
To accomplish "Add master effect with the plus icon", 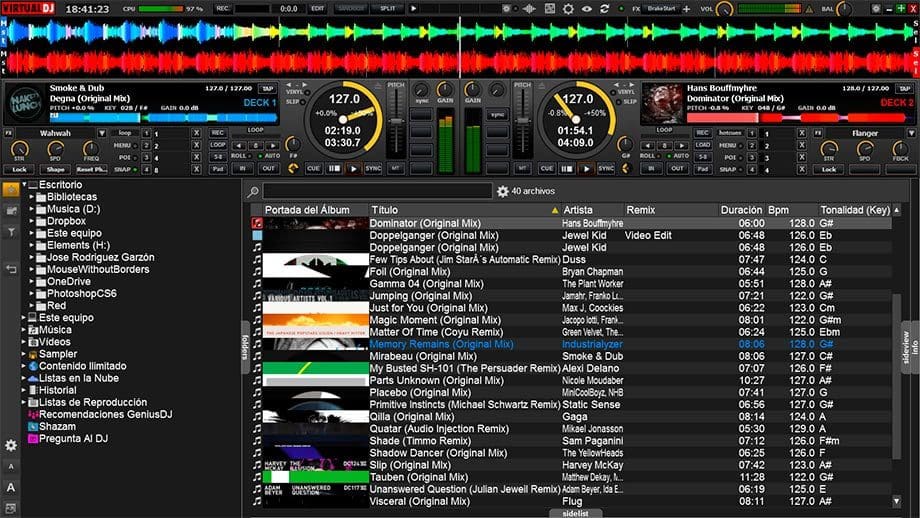I will pyautogui.click(x=686, y=9).
